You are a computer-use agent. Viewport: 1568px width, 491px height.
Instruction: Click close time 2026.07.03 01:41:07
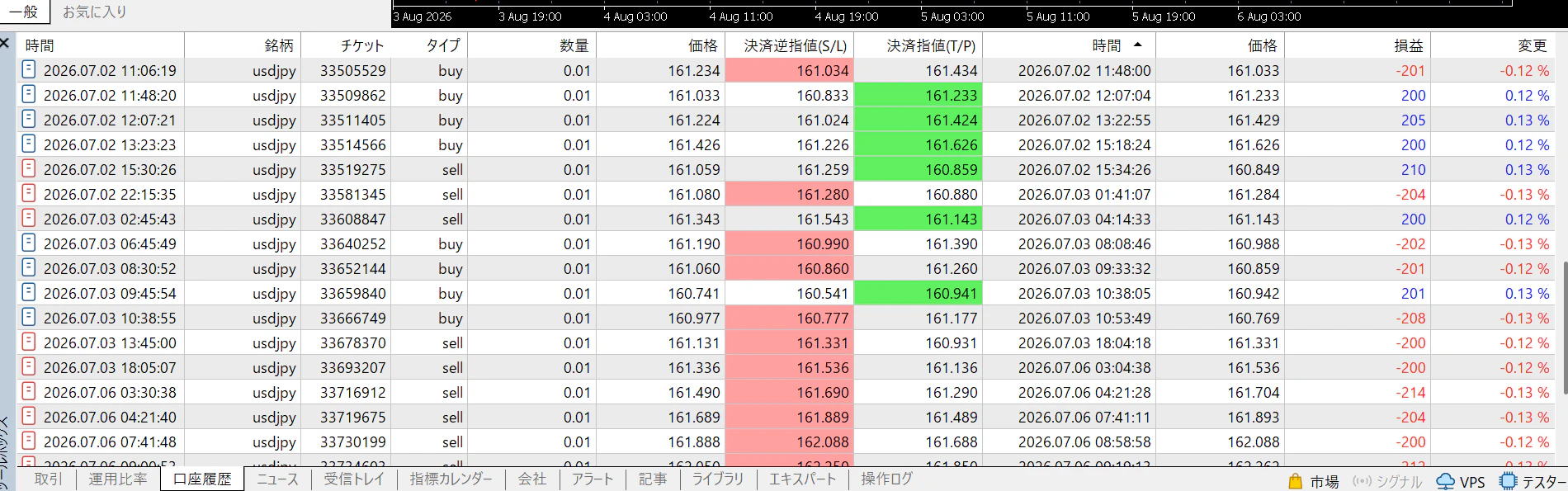1084,194
